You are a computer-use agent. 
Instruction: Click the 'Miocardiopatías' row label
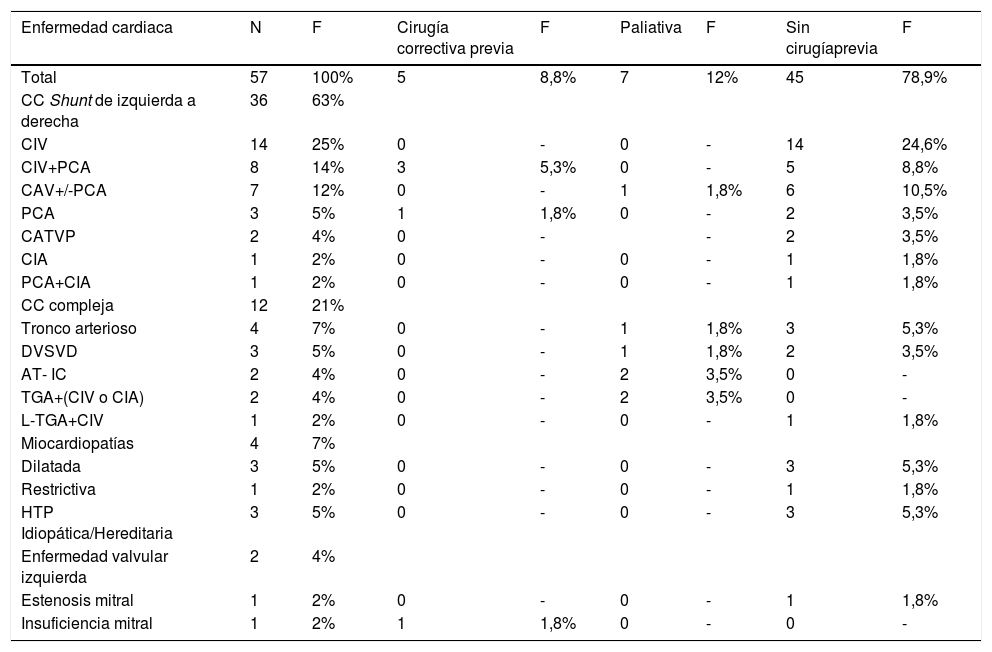point(76,442)
